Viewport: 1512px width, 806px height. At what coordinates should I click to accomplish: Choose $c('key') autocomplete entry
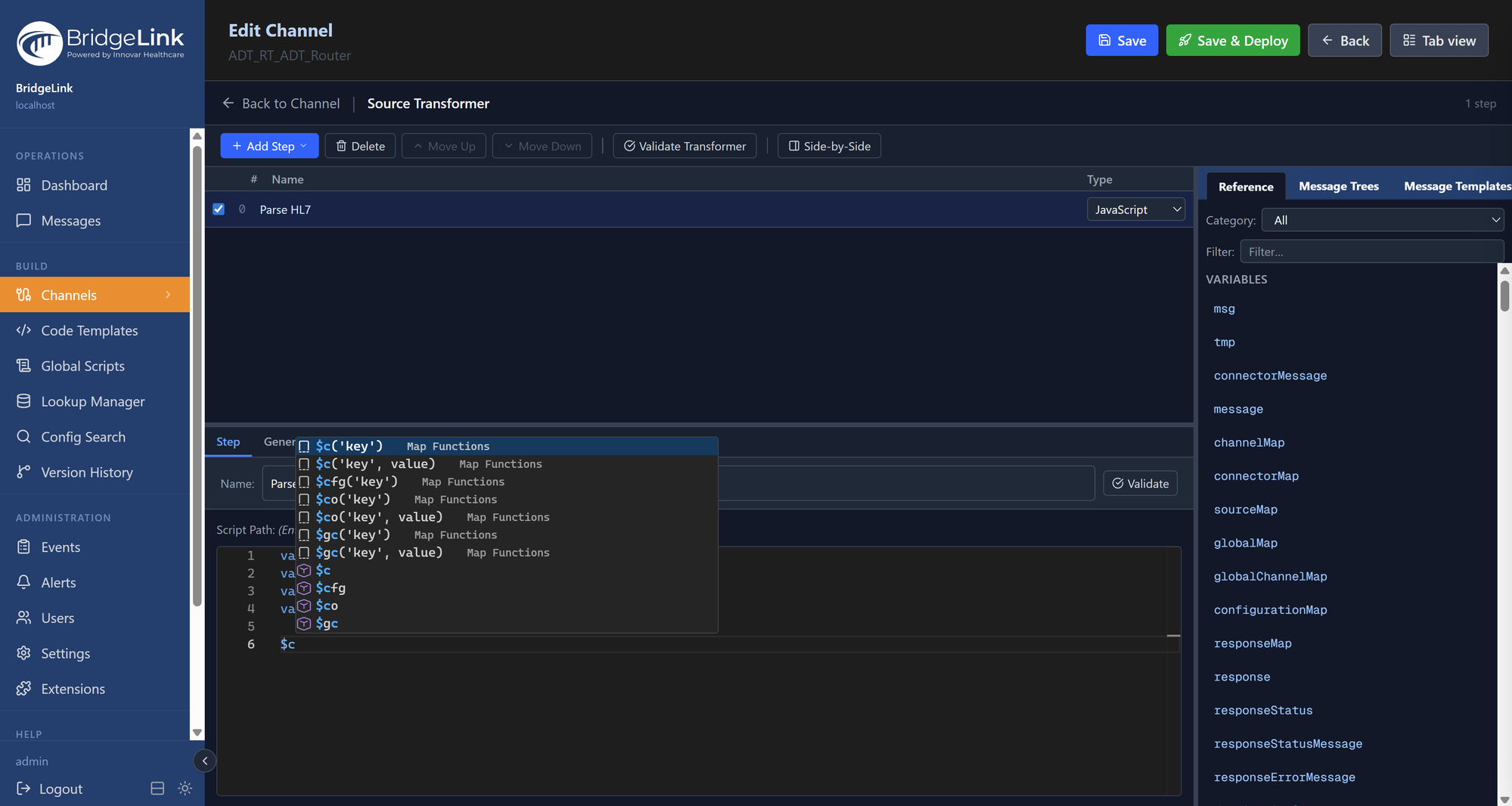[506, 446]
